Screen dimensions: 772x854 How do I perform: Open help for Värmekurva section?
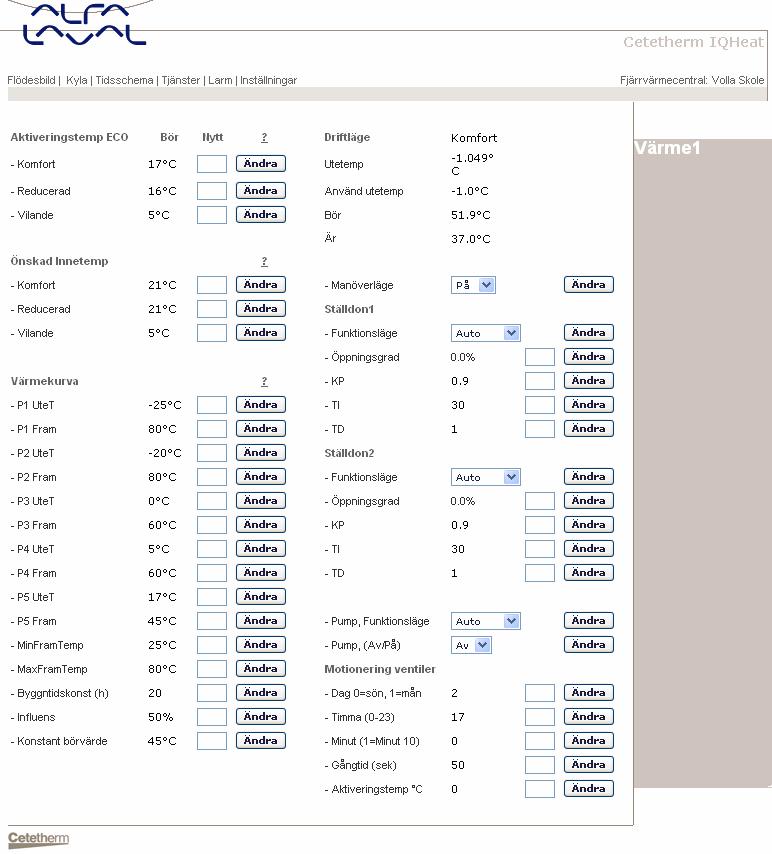[x=264, y=381]
